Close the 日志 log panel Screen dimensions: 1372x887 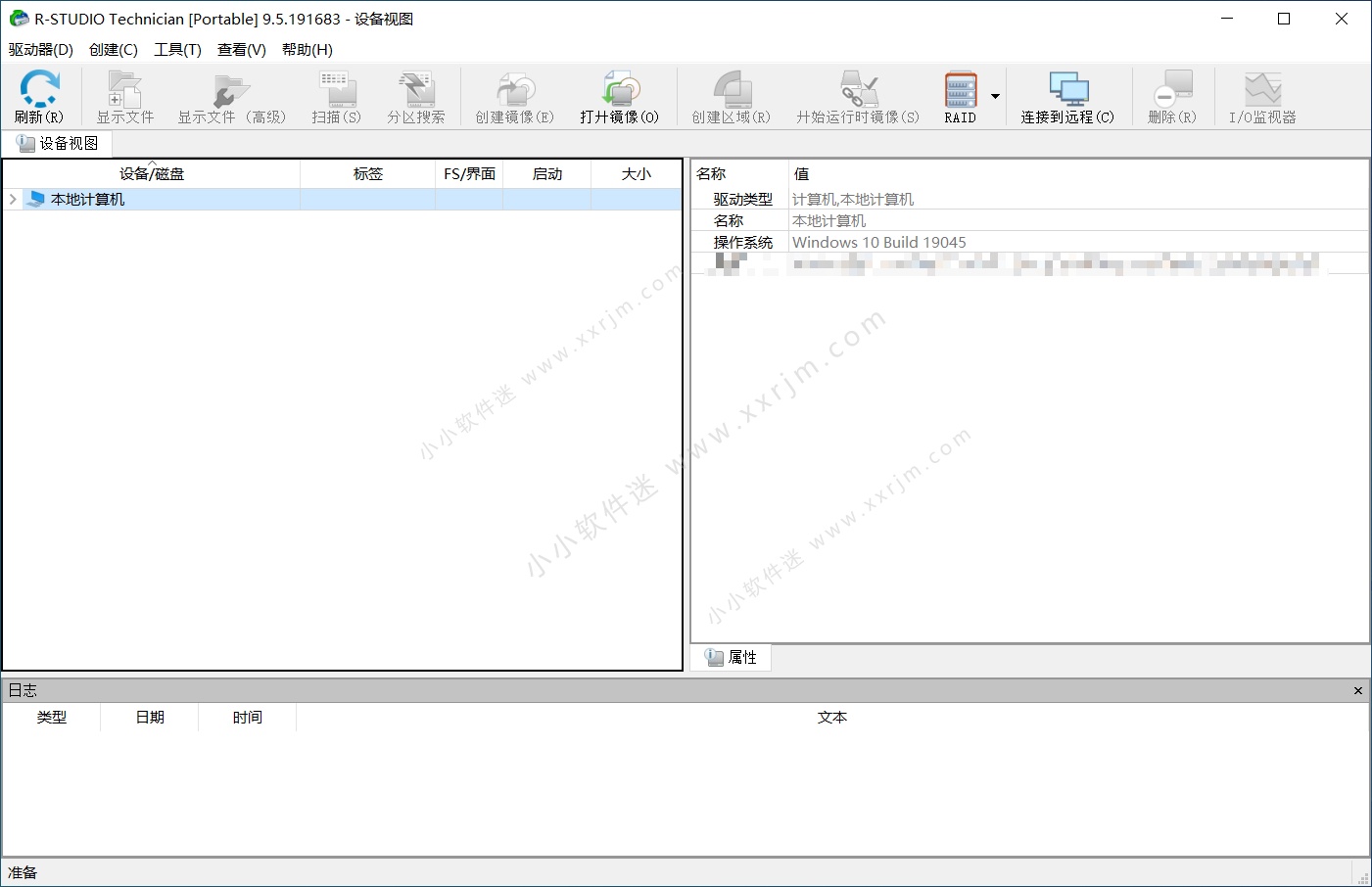pos(1357,691)
